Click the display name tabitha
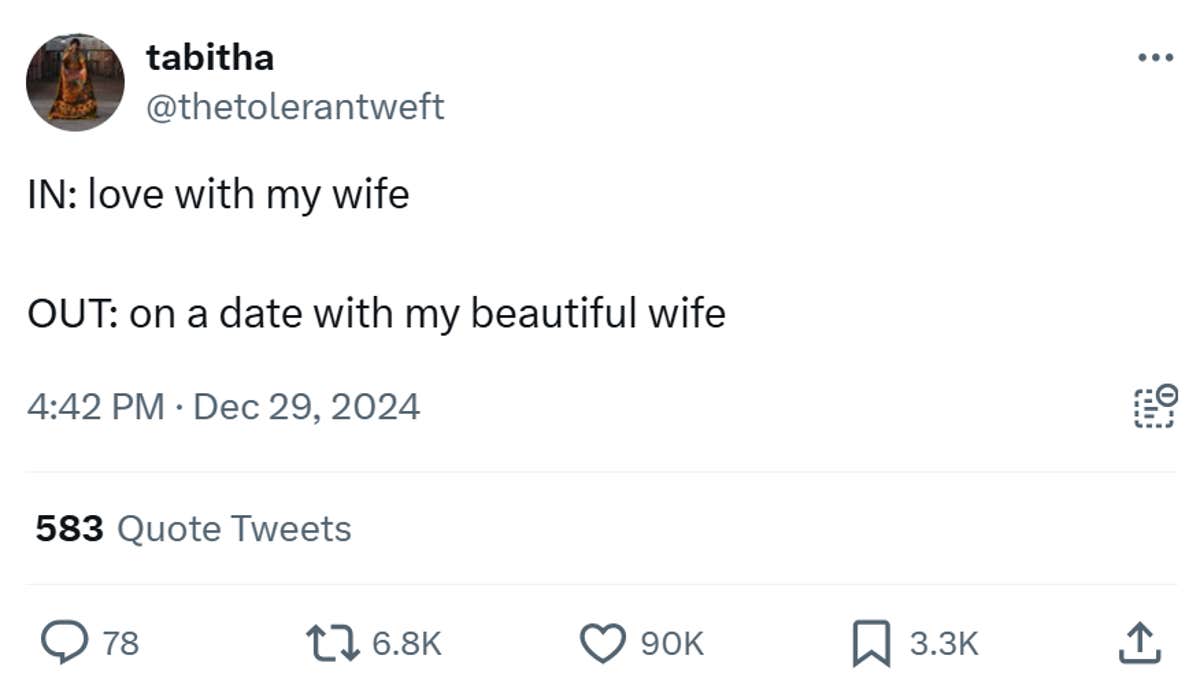 [x=209, y=58]
